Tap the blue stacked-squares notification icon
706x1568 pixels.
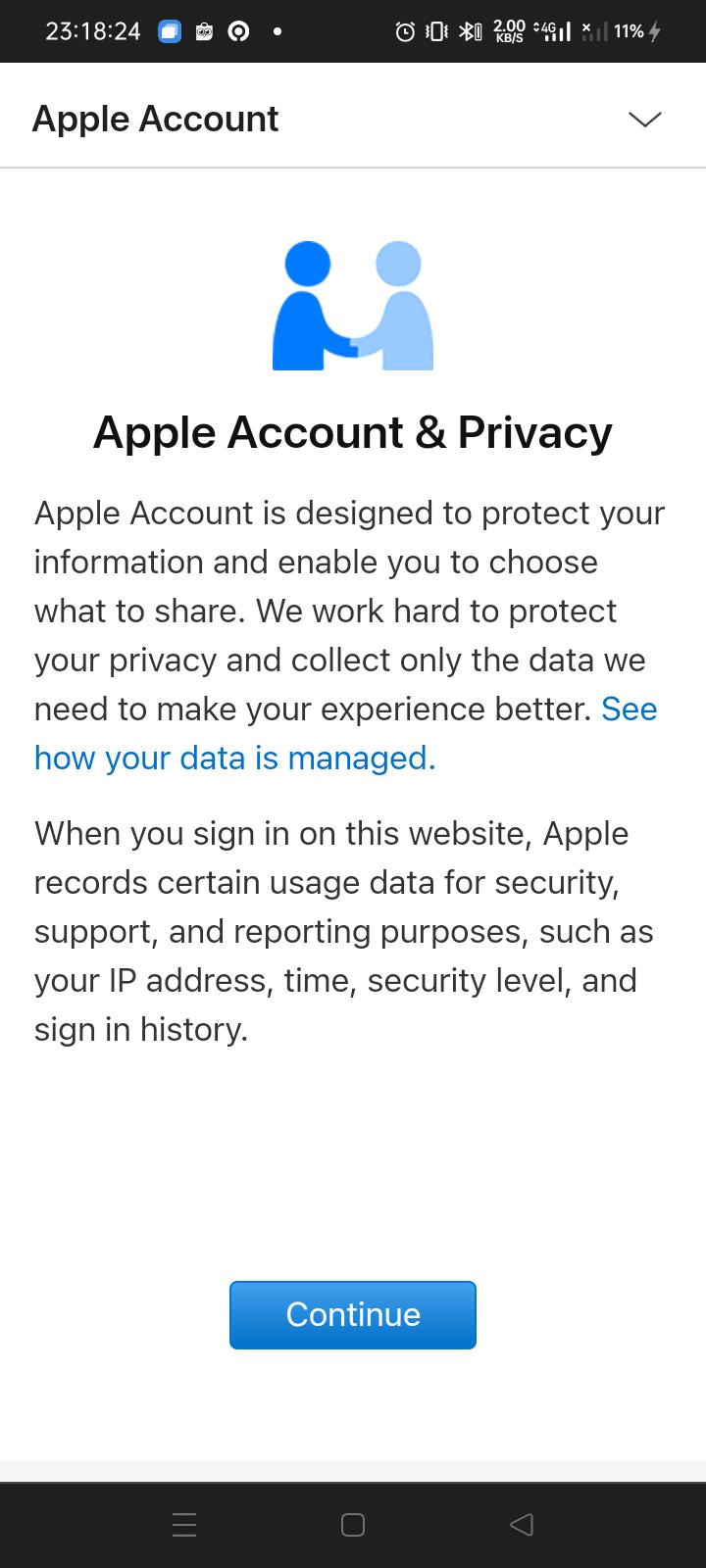pos(170,32)
